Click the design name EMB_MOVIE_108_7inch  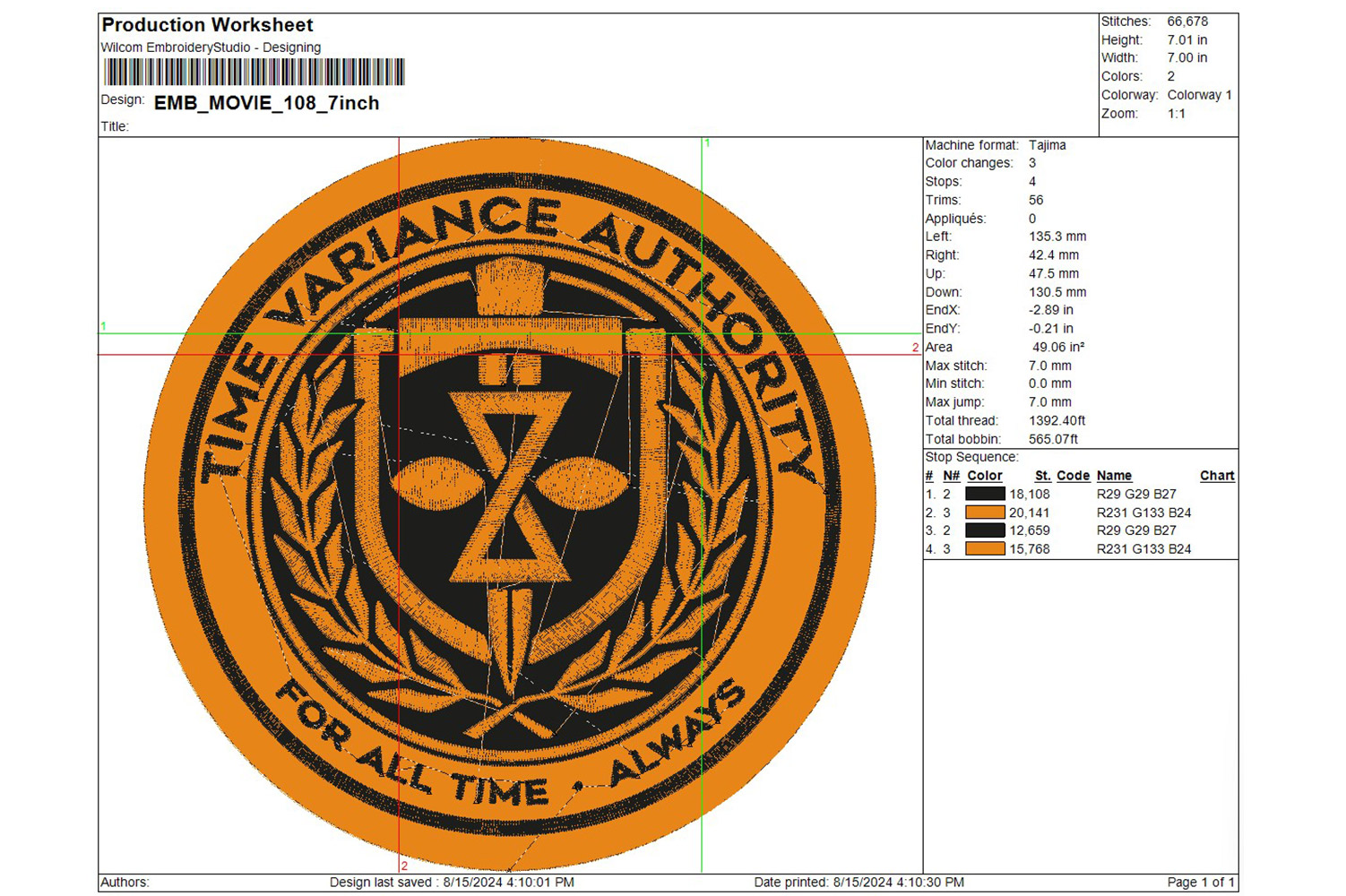coord(266,103)
